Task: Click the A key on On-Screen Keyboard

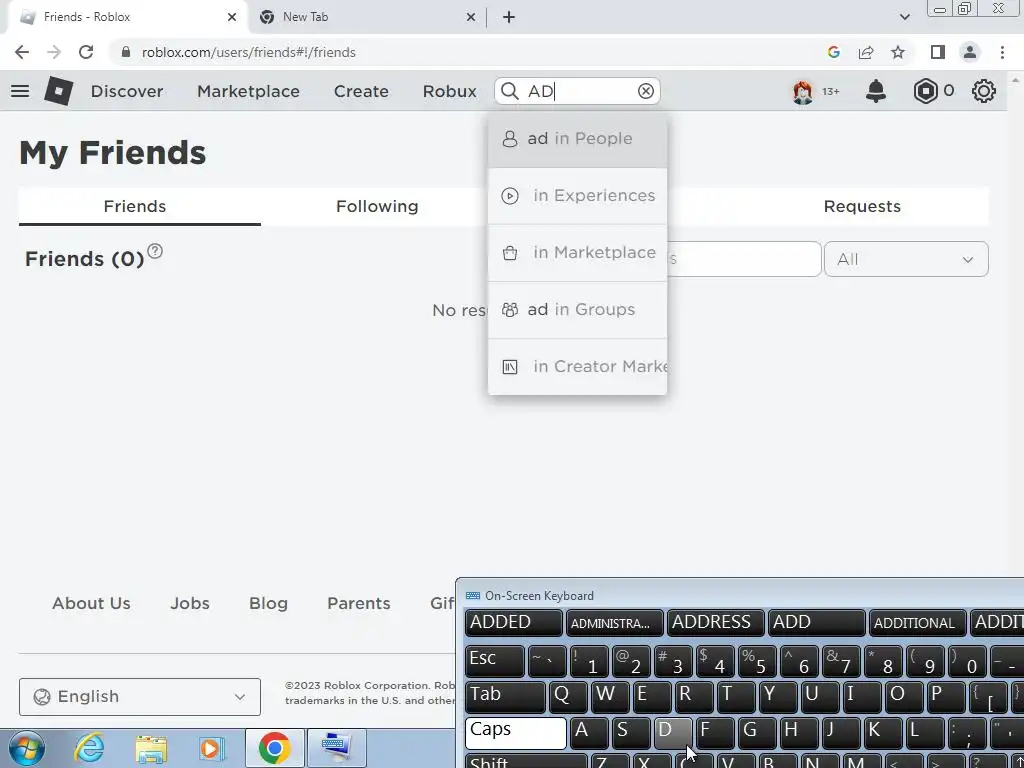Action: click(588, 733)
